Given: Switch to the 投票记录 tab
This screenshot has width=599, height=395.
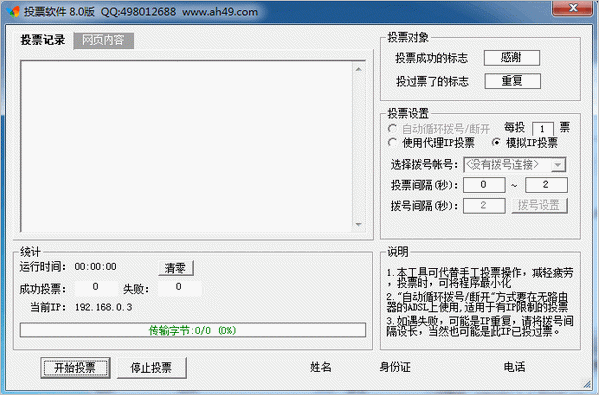Looking at the screenshot, I should pyautogui.click(x=42, y=40).
